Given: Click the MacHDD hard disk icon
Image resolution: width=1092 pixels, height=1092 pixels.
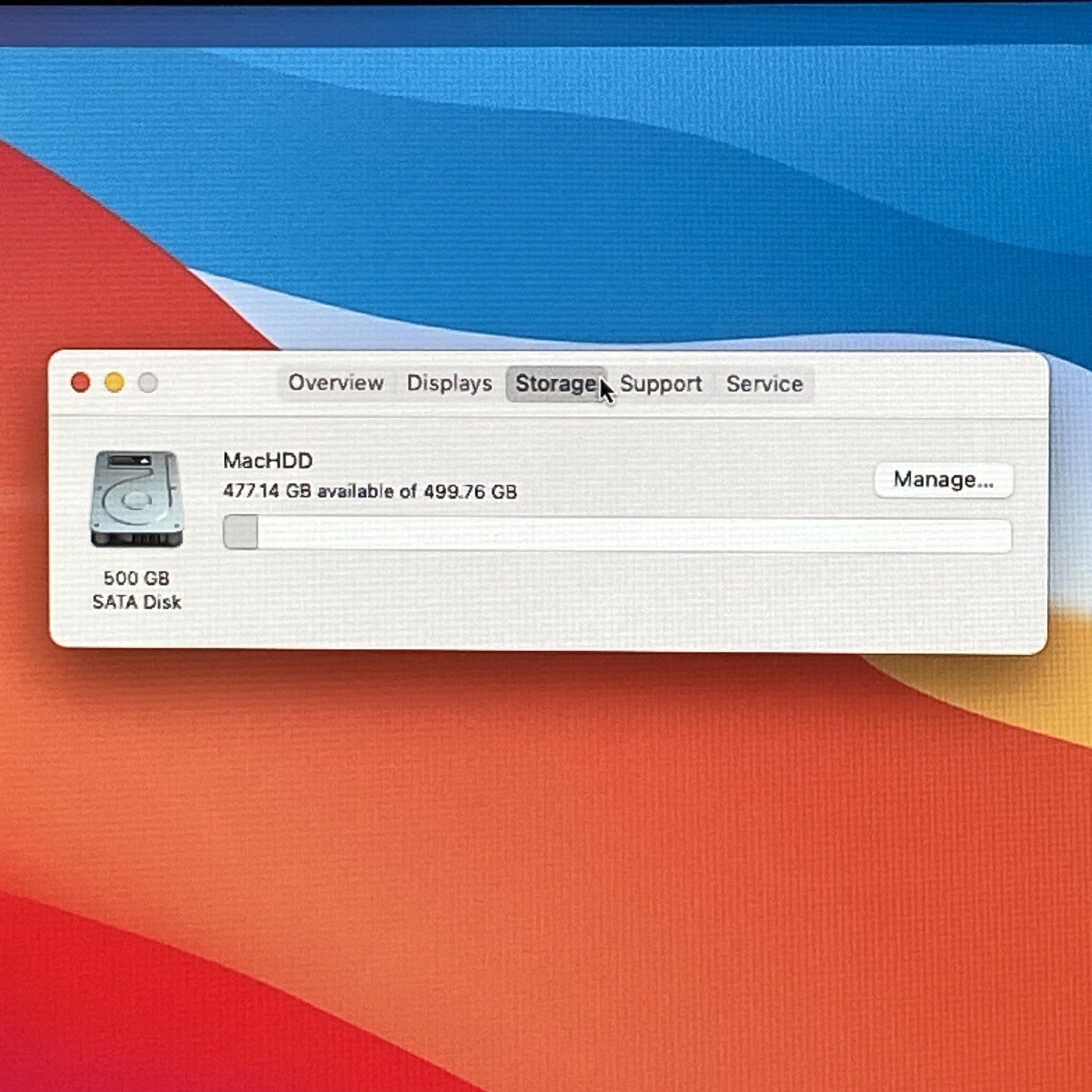Looking at the screenshot, I should [136, 498].
